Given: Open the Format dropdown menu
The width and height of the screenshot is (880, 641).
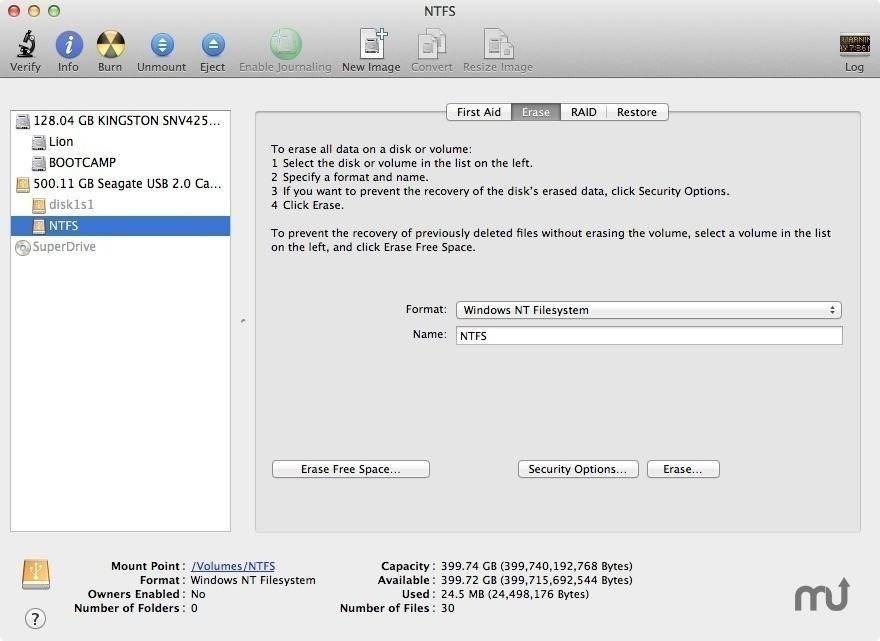Looking at the screenshot, I should pyautogui.click(x=648, y=310).
